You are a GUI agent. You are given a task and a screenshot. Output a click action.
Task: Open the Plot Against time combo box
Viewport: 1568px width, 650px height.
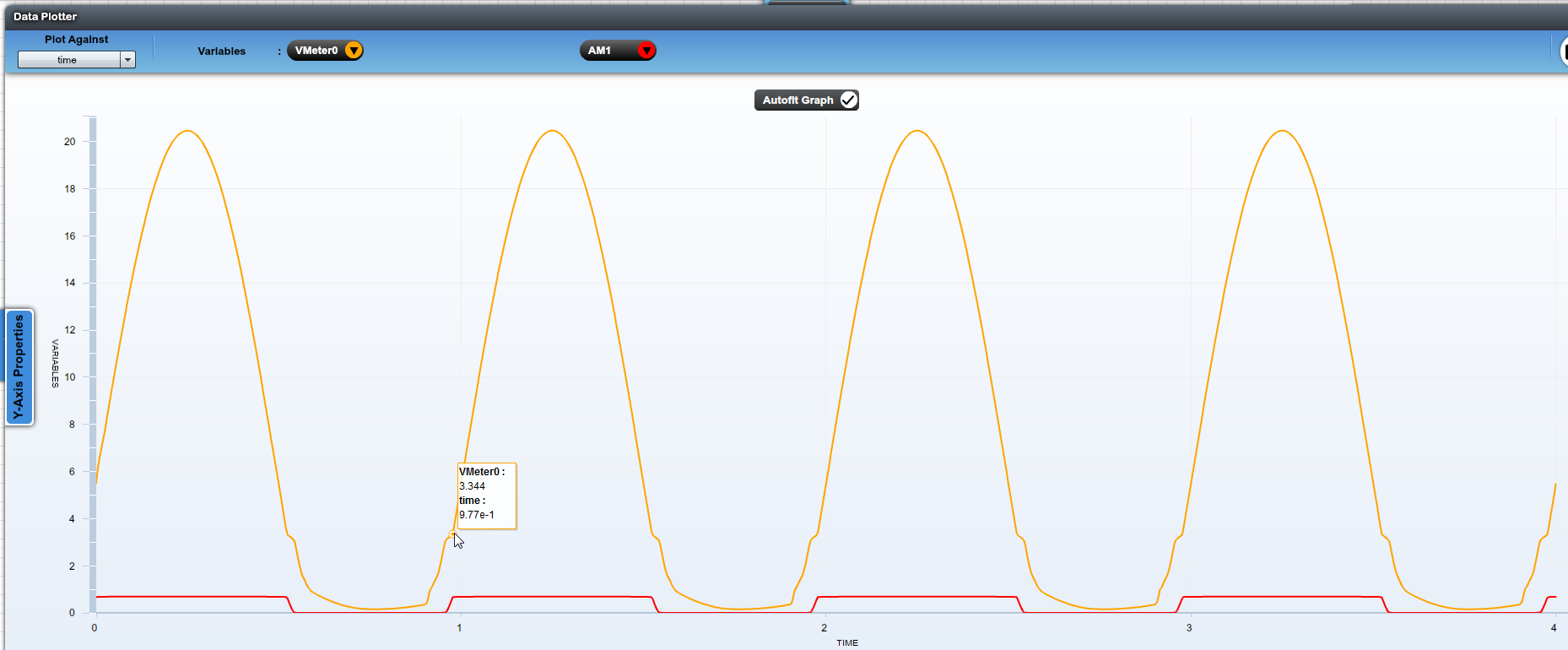[x=77, y=60]
